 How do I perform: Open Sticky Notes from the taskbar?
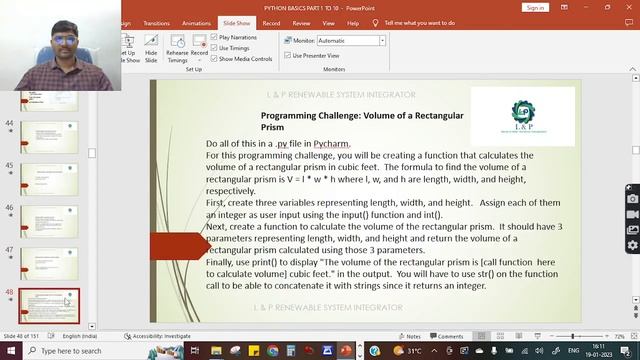pyautogui.click(x=253, y=351)
